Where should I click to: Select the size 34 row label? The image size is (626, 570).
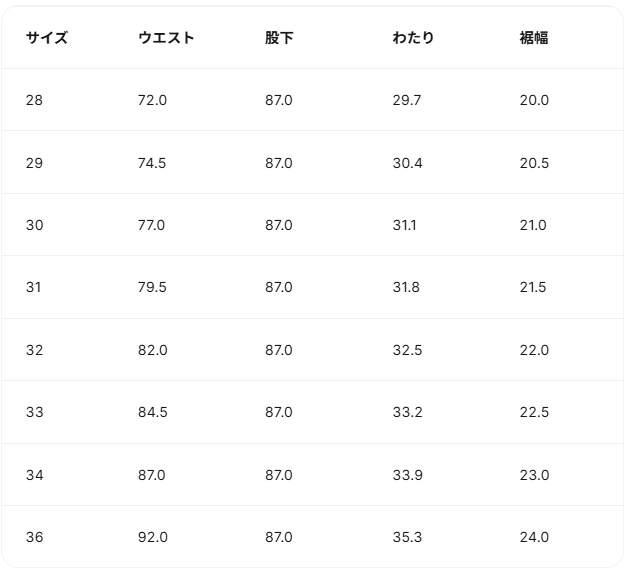[35, 475]
